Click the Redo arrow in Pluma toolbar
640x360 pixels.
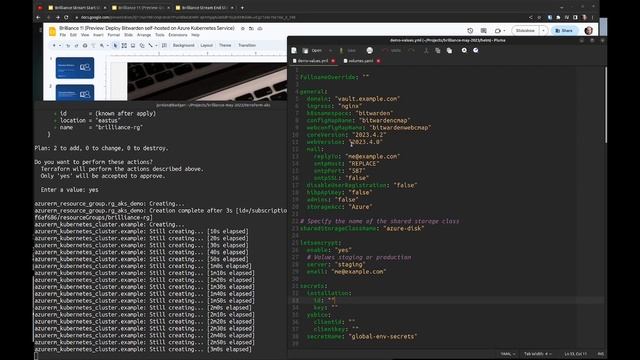411,51
